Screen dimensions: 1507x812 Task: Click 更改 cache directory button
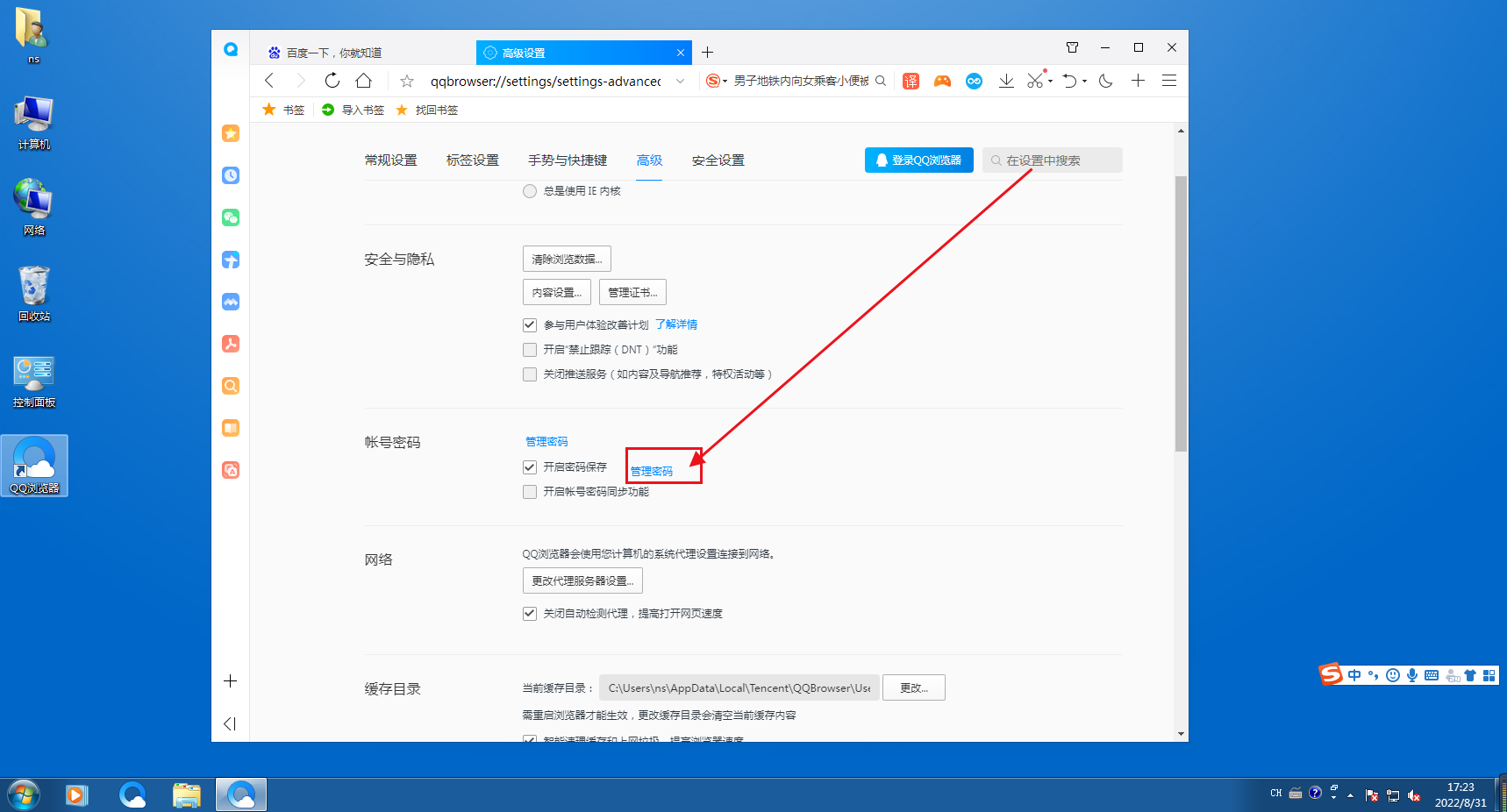tap(913, 687)
